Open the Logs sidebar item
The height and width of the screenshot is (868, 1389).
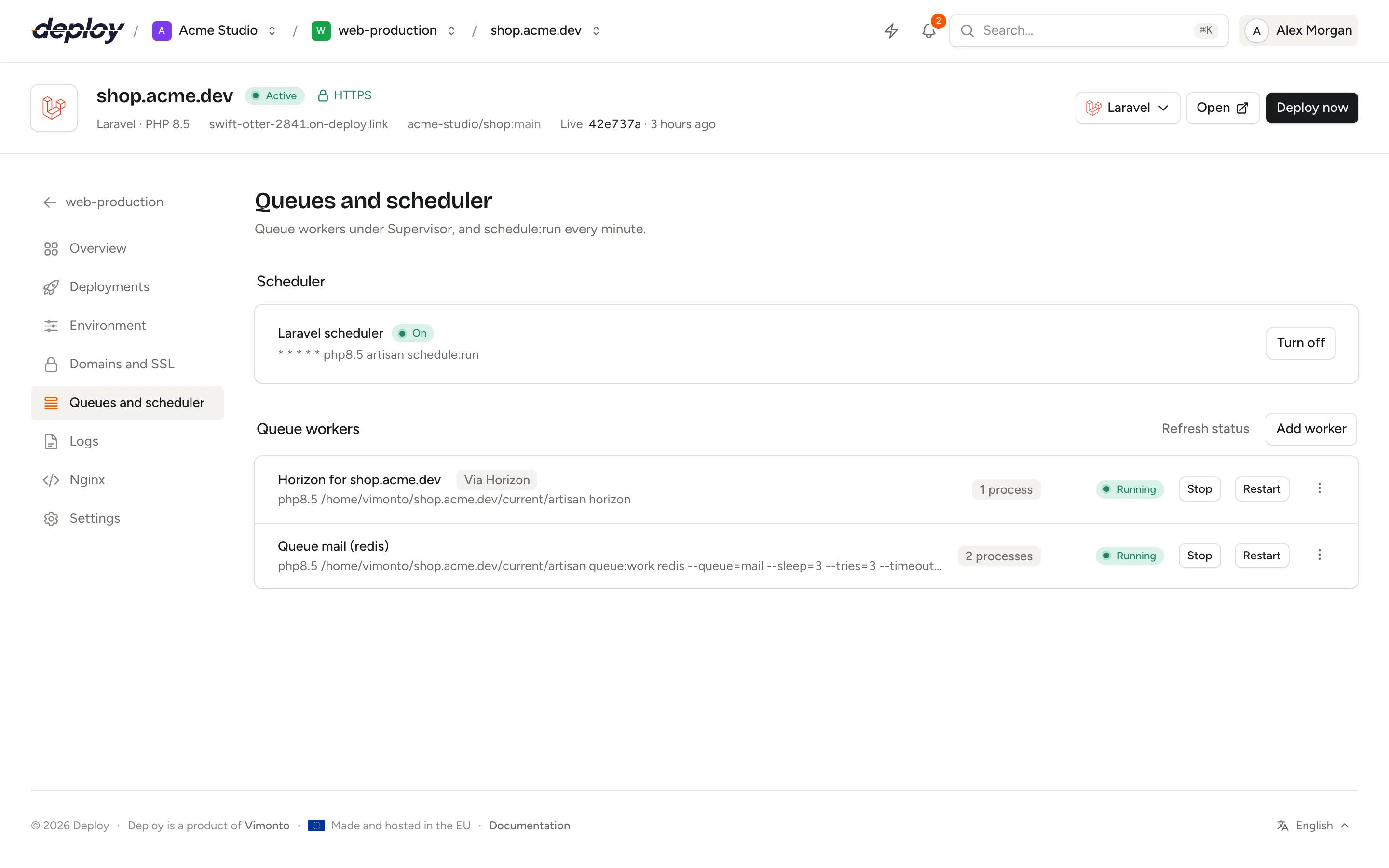(x=127, y=441)
